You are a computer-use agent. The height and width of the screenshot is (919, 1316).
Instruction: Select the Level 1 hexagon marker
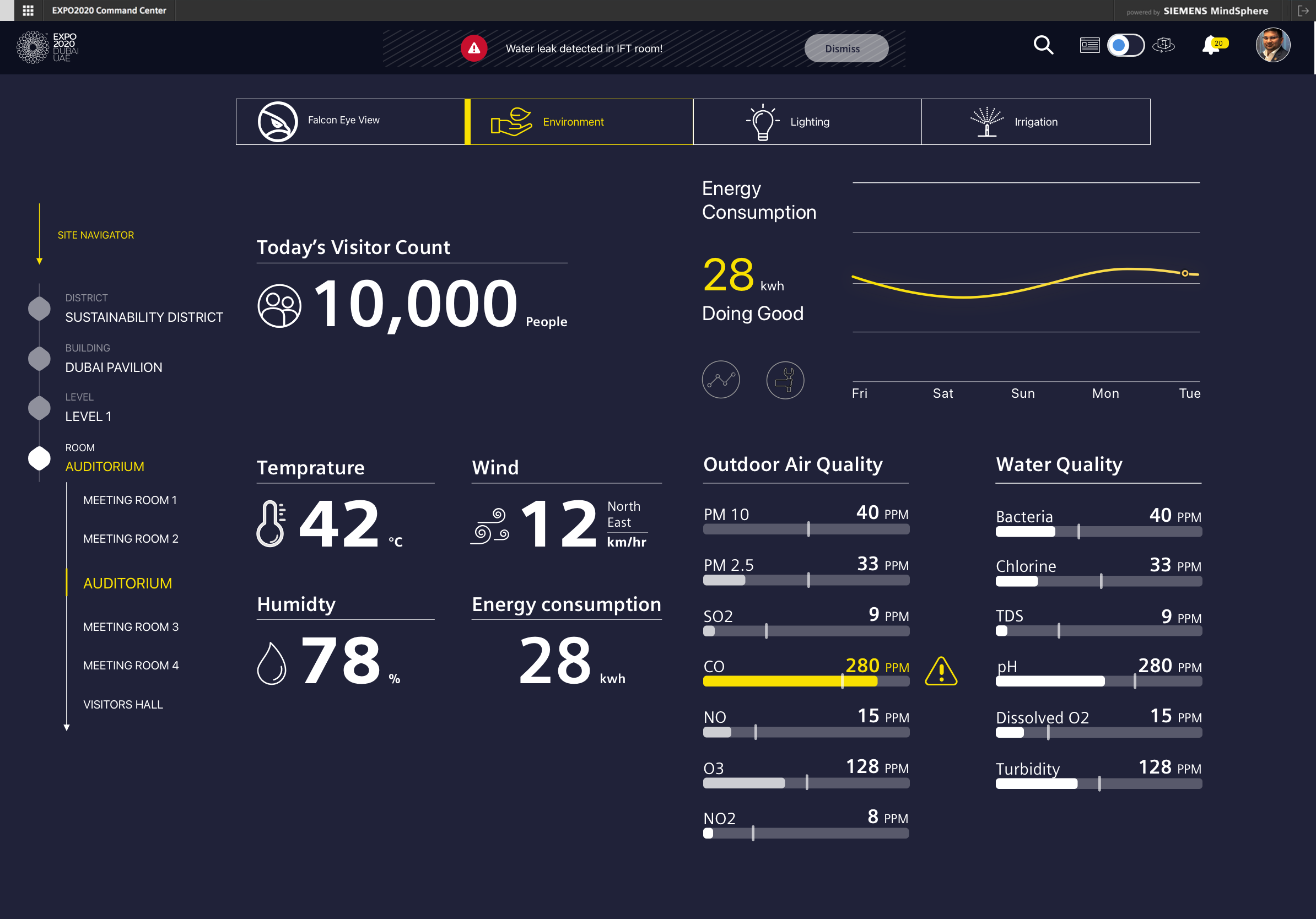tap(39, 408)
